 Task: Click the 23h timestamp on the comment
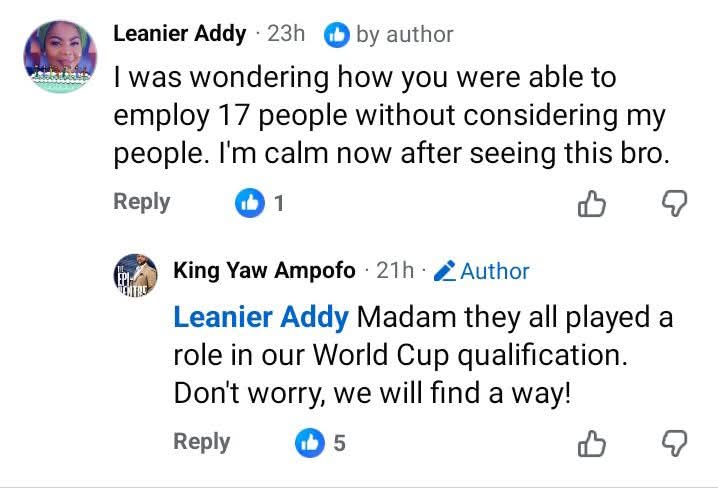286,34
